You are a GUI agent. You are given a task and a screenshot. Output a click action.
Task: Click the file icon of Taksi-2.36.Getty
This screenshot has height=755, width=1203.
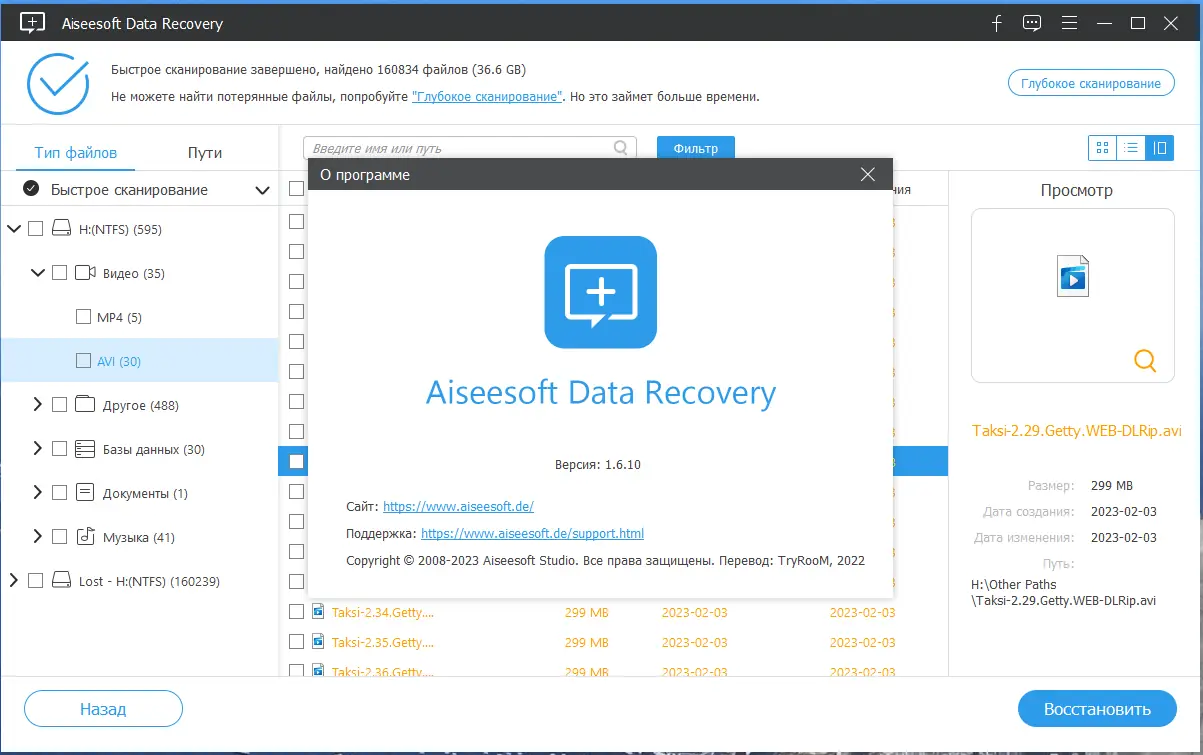pos(319,671)
